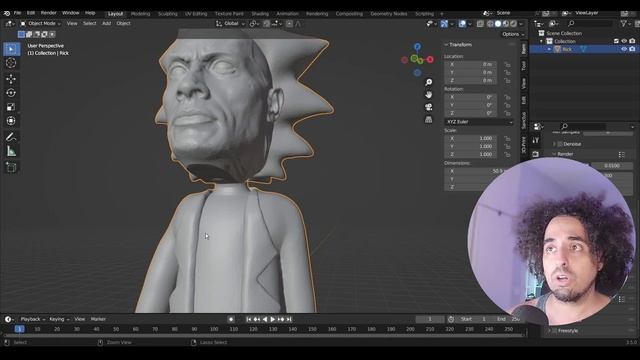Click the Scale X value field

pyautogui.click(x=471, y=138)
